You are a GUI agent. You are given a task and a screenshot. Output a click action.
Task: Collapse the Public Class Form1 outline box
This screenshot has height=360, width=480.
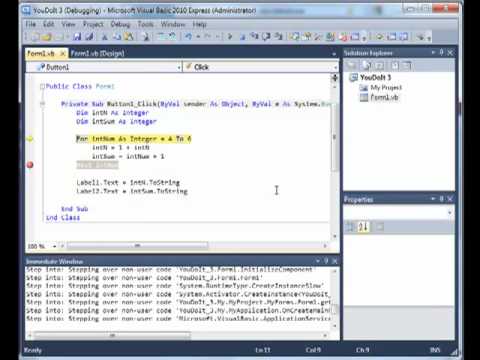coord(42,87)
